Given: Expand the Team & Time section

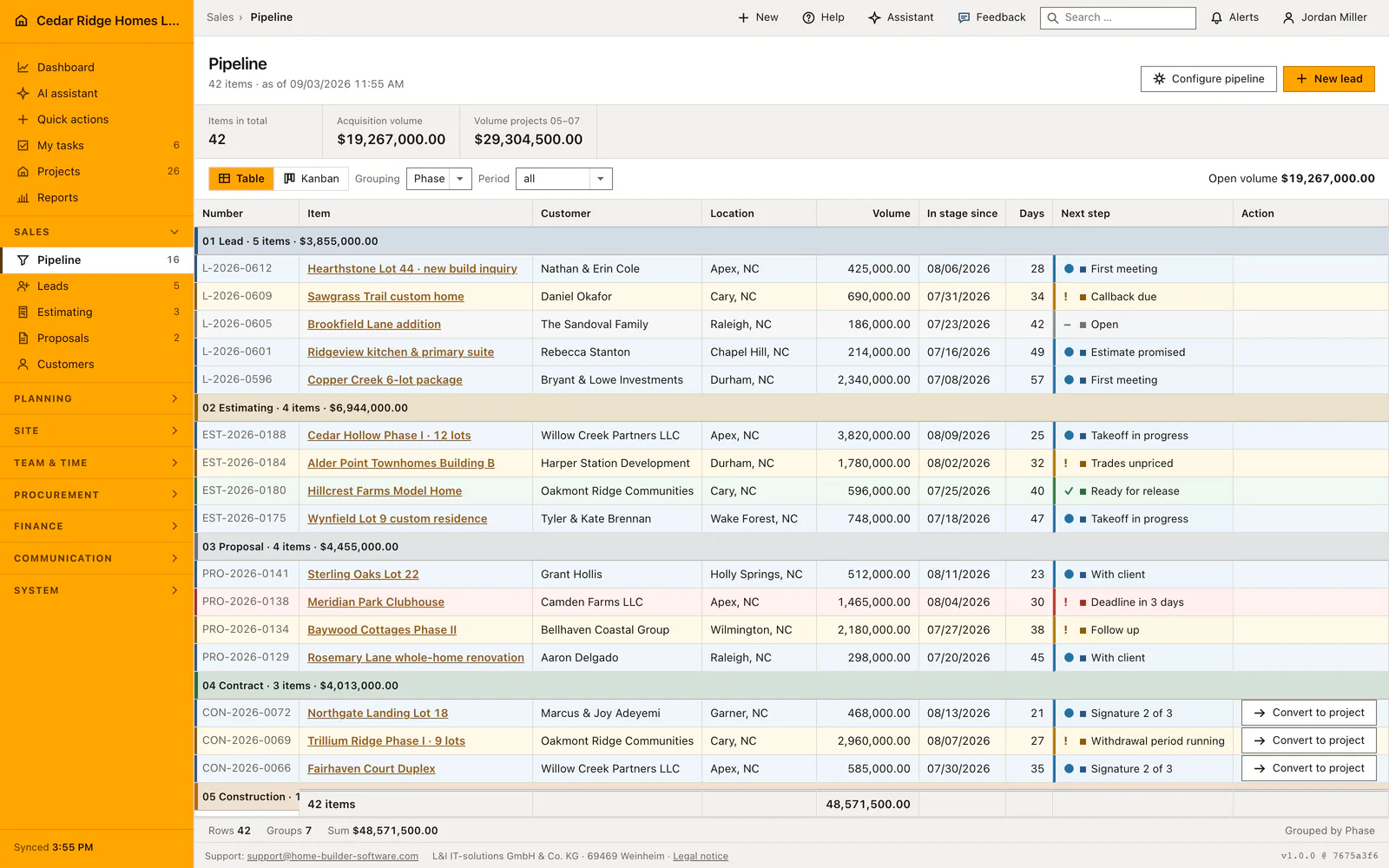Looking at the screenshot, I should click(96, 464).
